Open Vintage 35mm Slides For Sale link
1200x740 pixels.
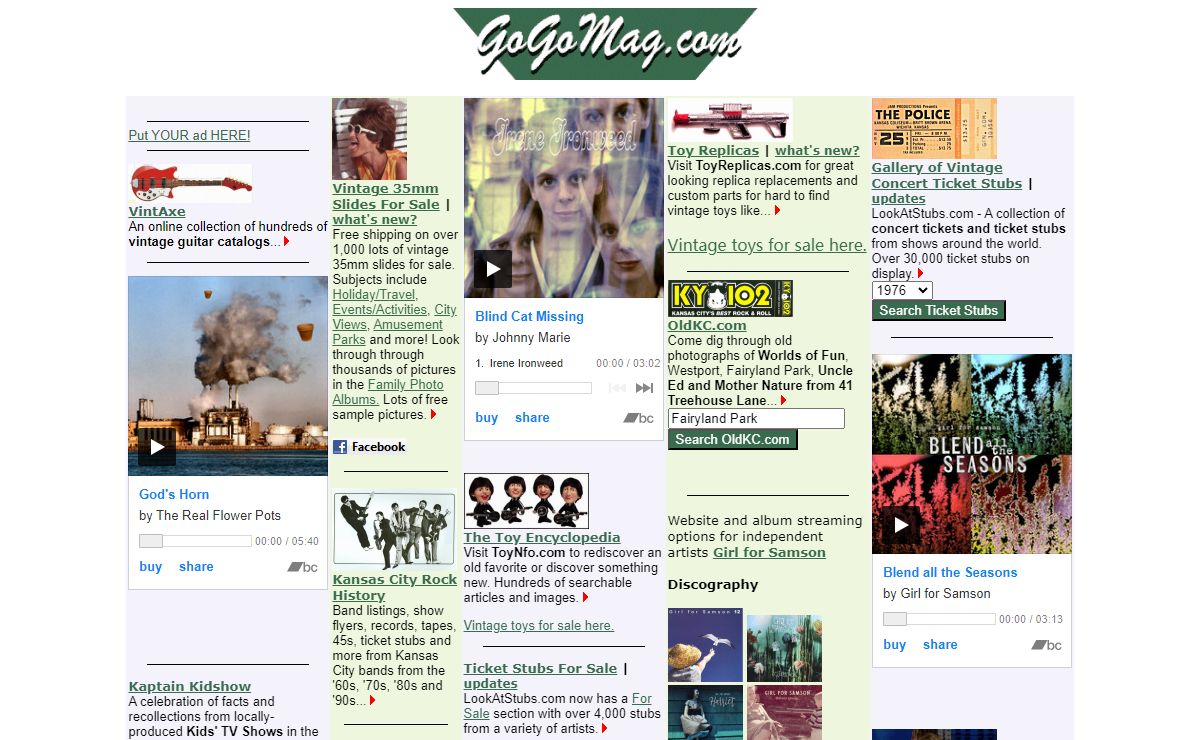click(386, 196)
